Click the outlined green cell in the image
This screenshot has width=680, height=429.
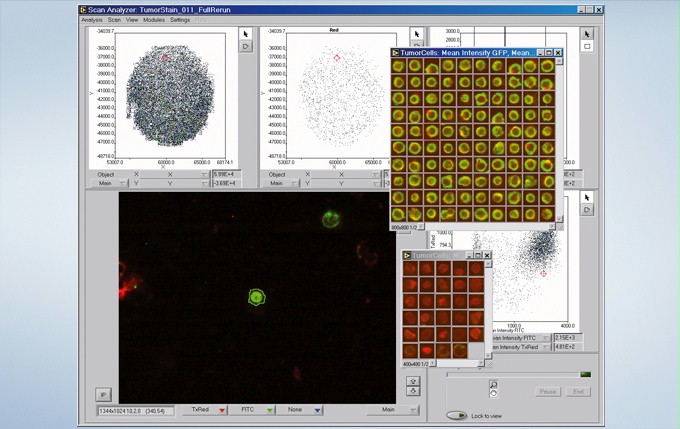(x=256, y=297)
